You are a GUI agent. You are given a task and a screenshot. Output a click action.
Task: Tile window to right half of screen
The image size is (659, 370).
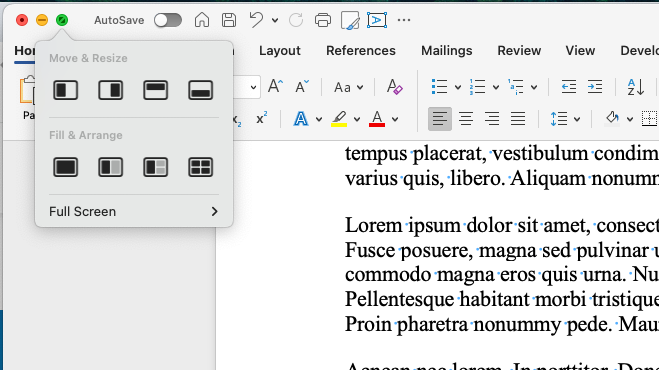111,90
